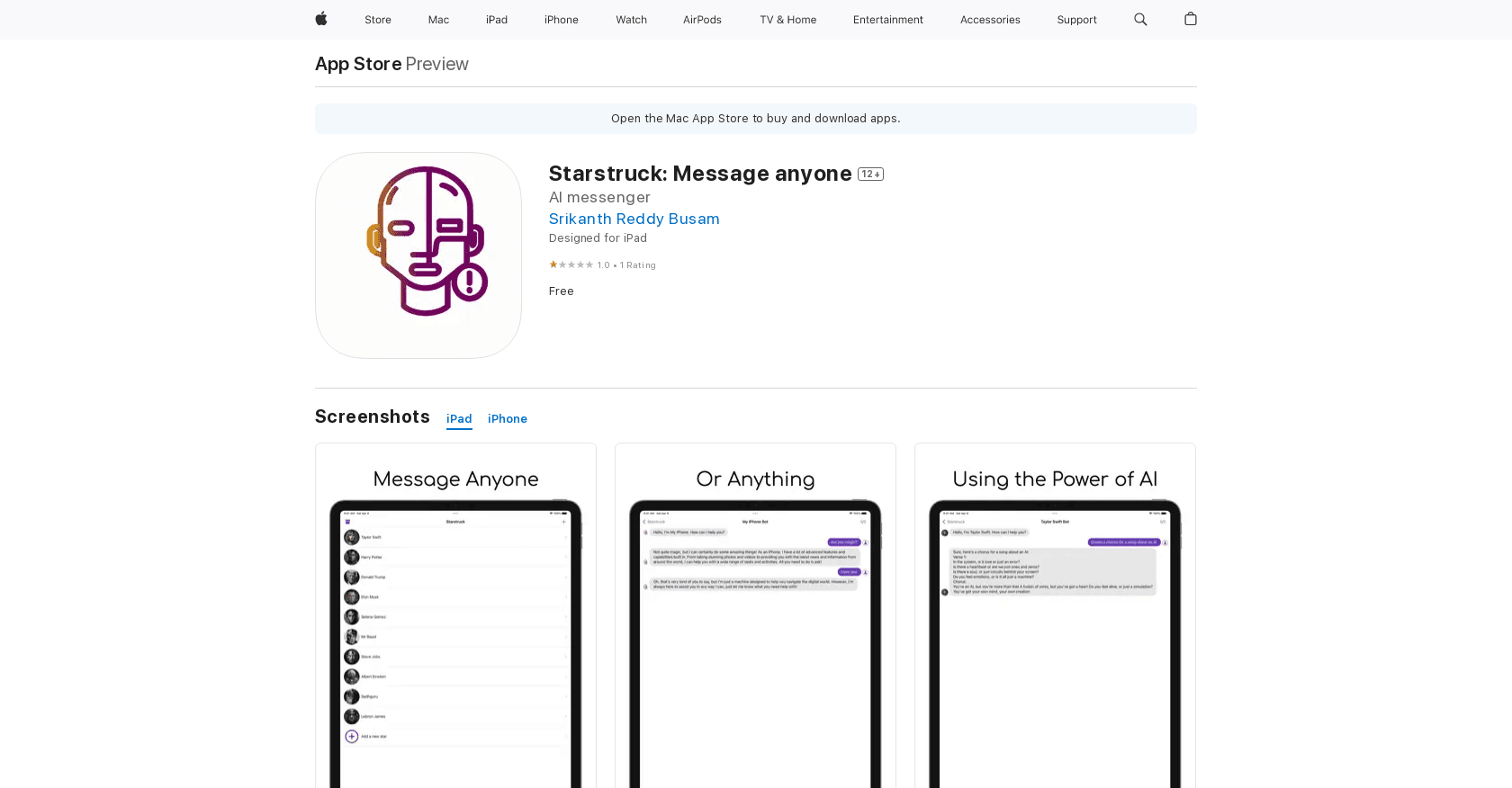The image size is (1512, 788).
Task: Click the App Store heading link
Action: (358, 64)
